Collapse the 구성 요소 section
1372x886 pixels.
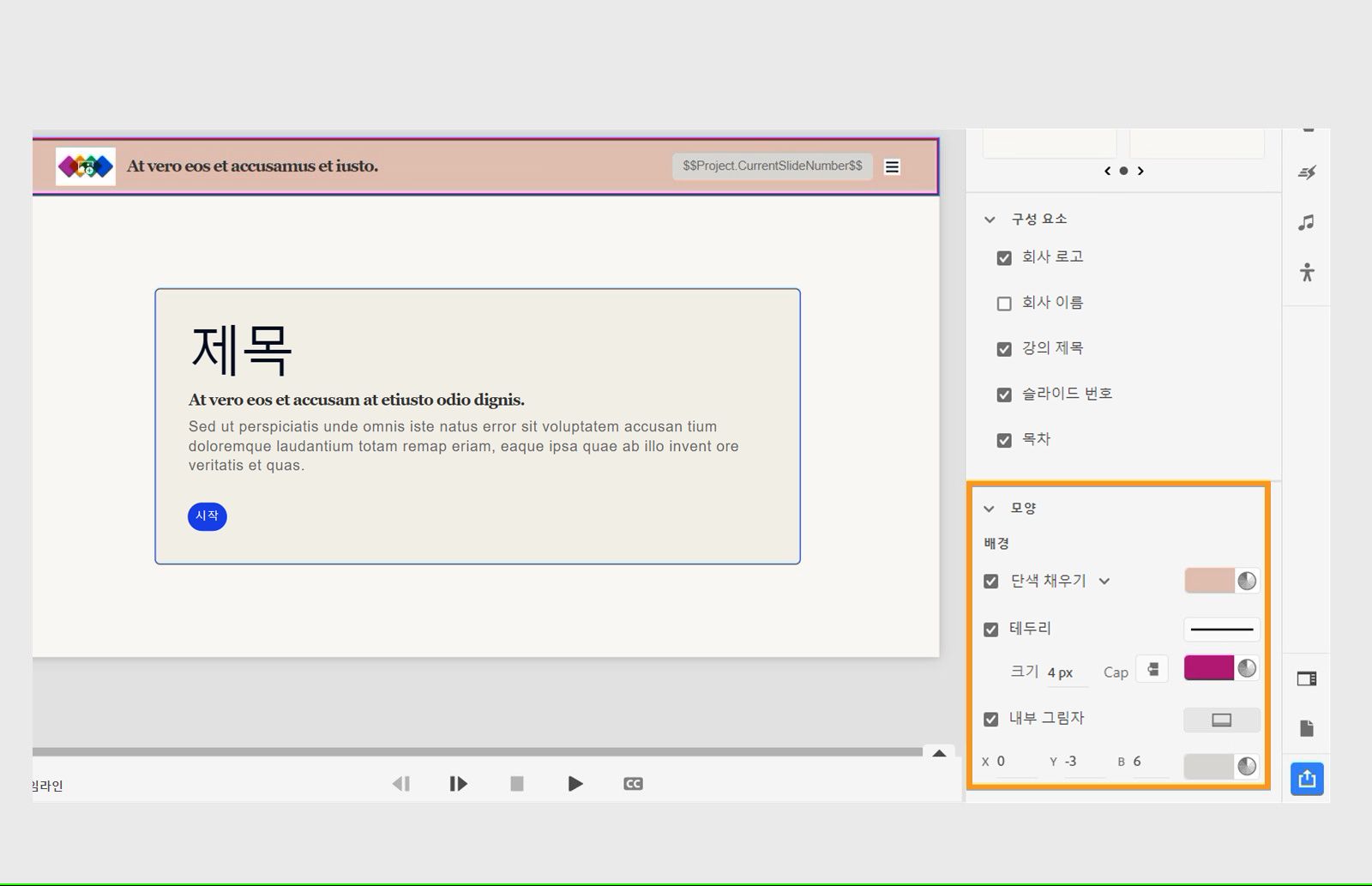(989, 220)
